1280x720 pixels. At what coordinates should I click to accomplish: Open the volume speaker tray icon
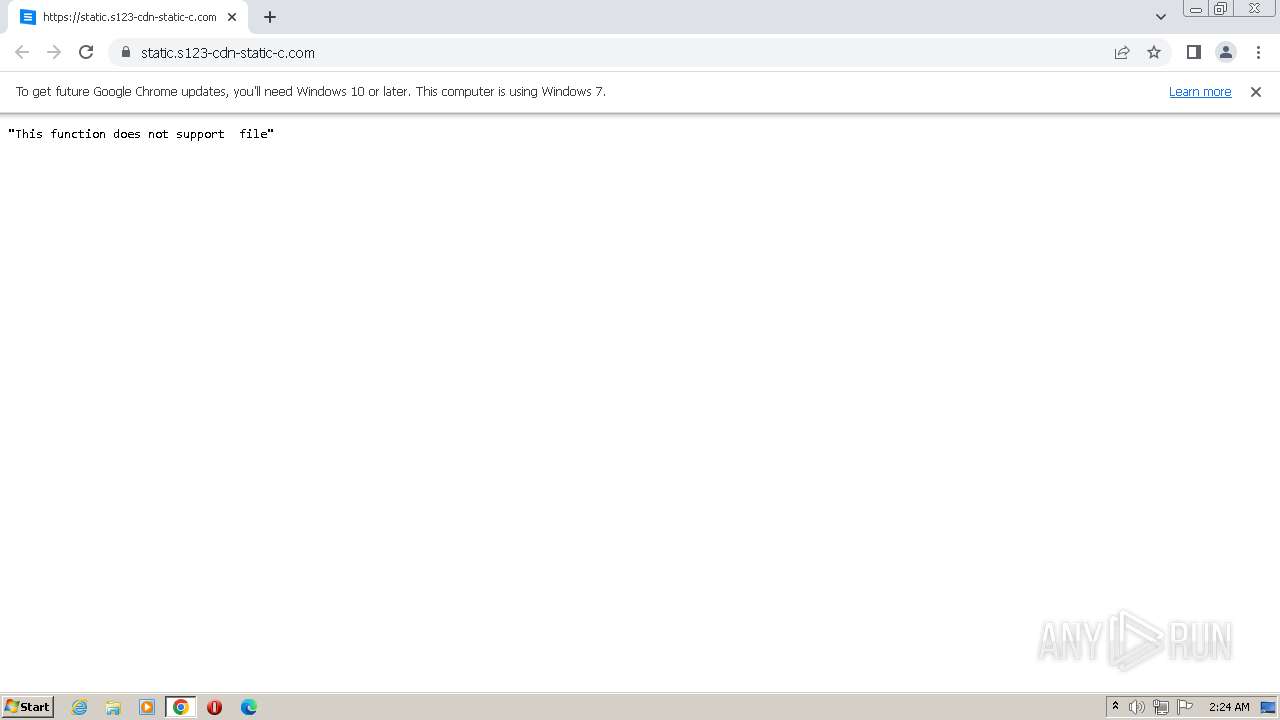click(1137, 707)
